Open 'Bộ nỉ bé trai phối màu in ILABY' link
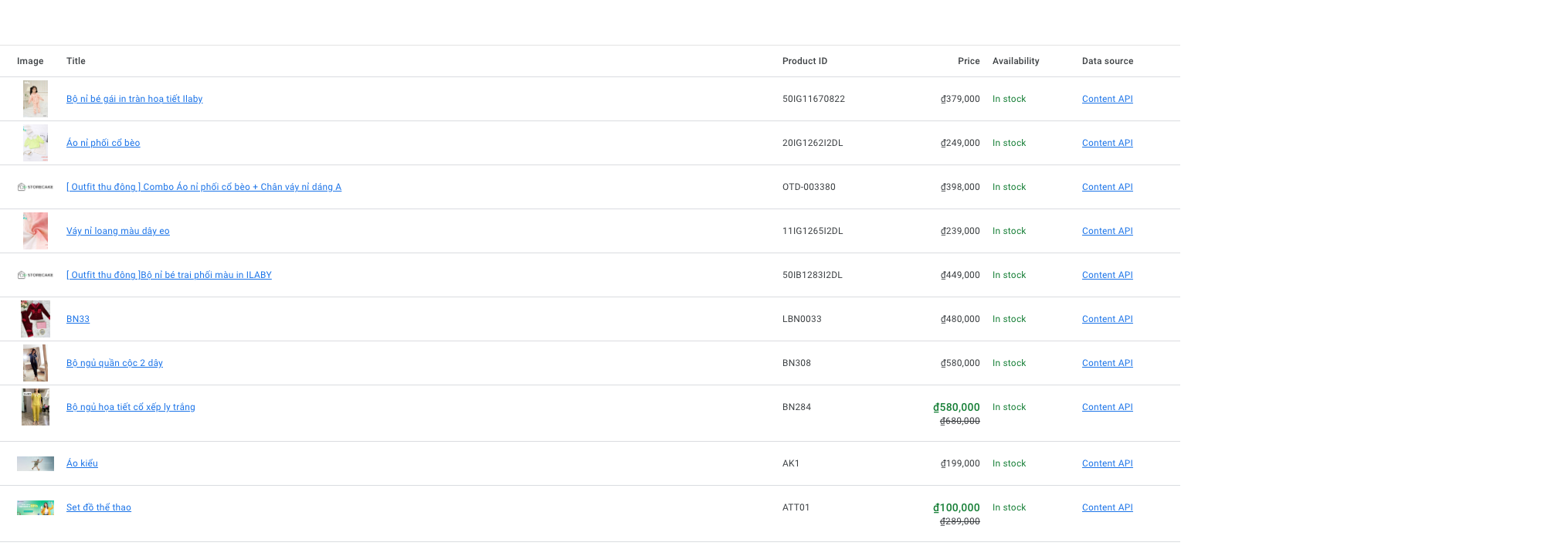This screenshot has width=1568, height=546. [169, 275]
